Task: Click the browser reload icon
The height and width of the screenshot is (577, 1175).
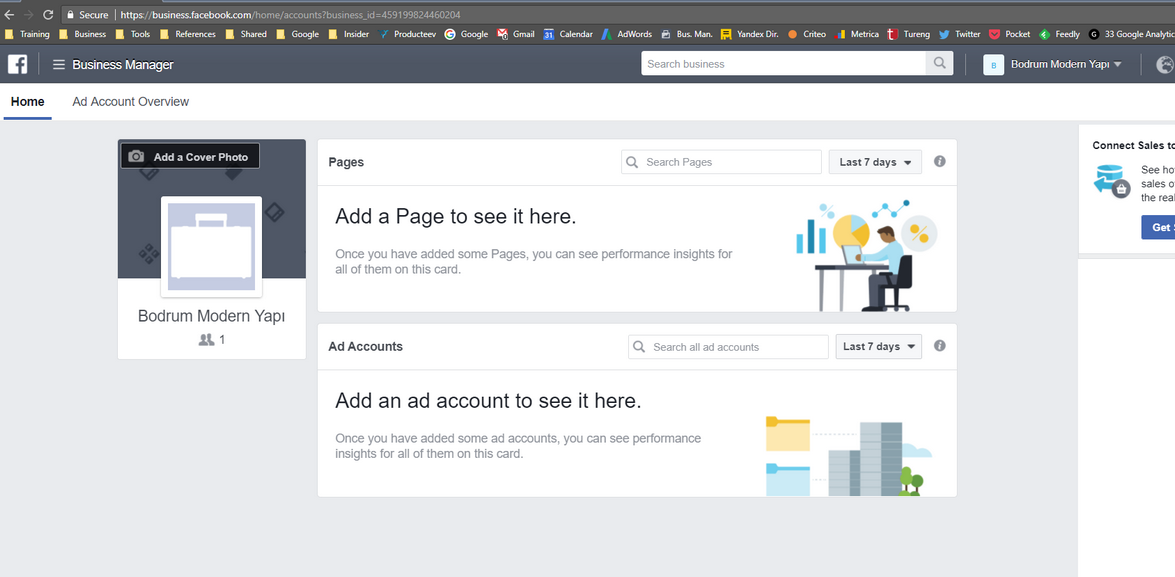Action: 47,15
